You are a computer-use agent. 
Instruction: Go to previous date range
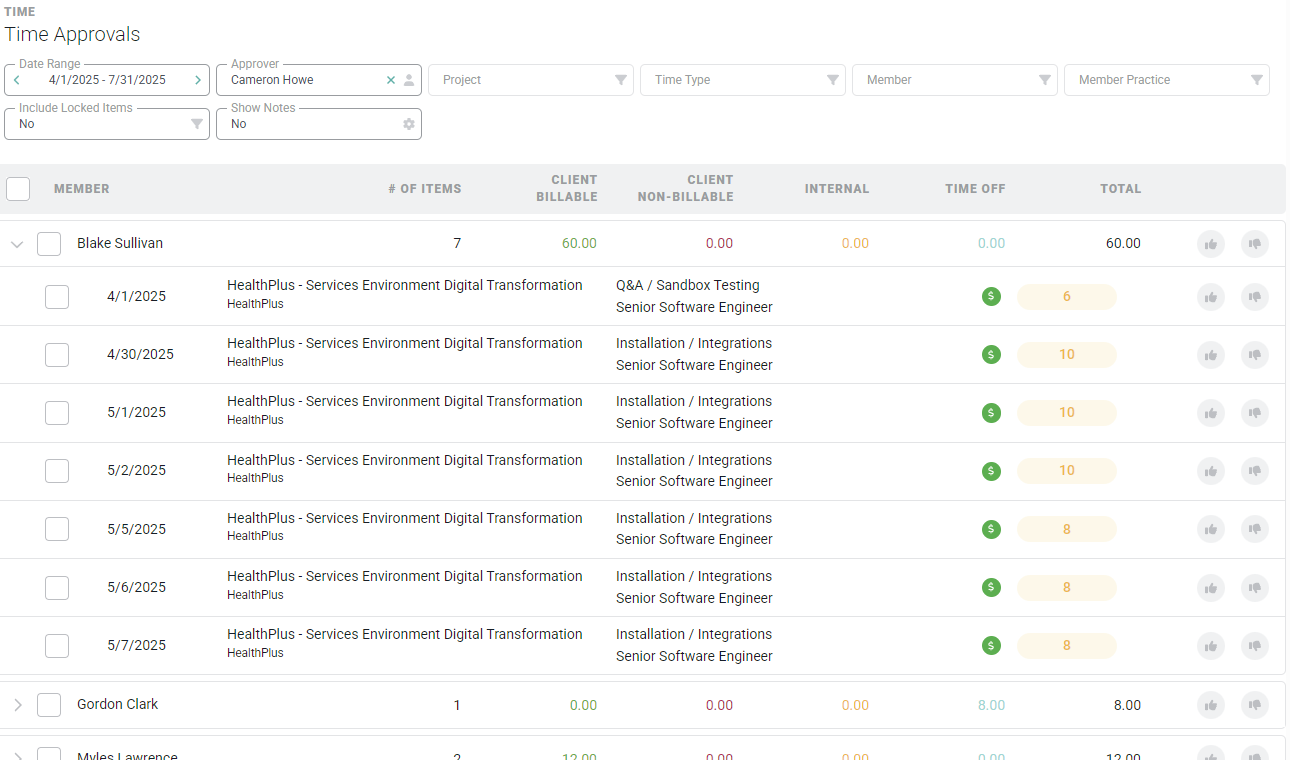pyautogui.click(x=17, y=80)
